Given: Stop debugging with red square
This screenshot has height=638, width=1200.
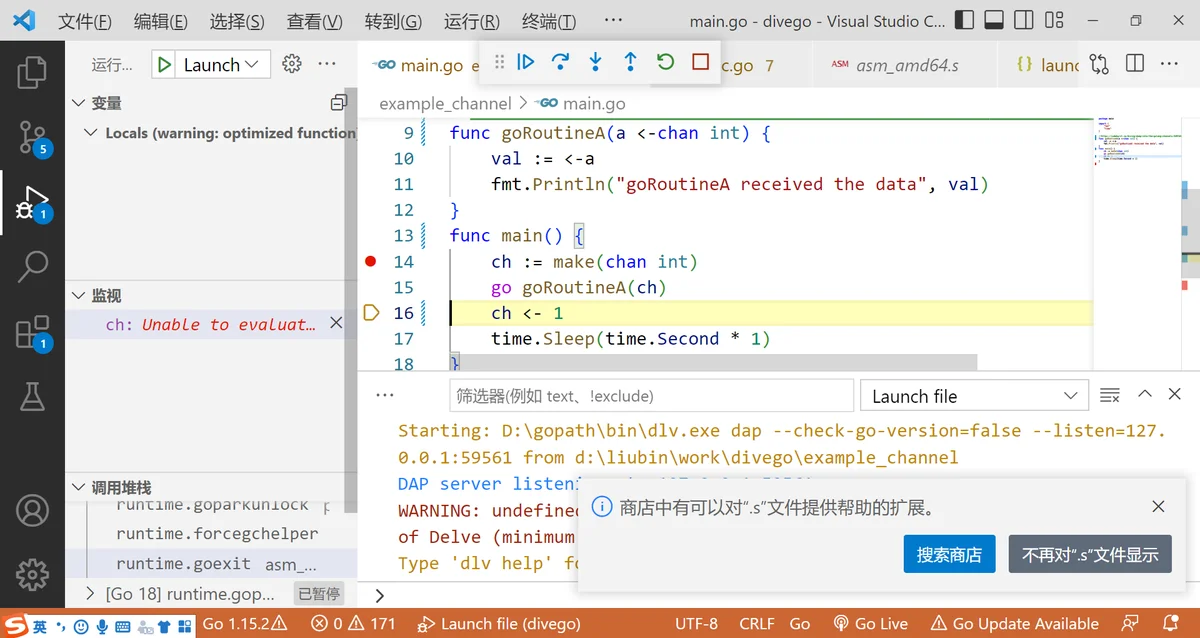Looking at the screenshot, I should pyautogui.click(x=700, y=62).
